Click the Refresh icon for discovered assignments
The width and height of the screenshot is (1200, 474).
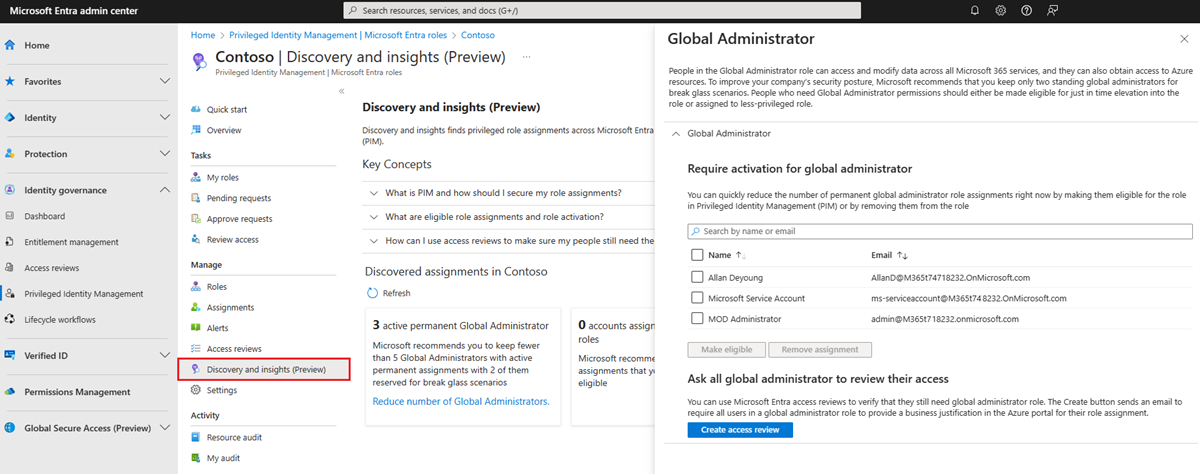pos(373,293)
